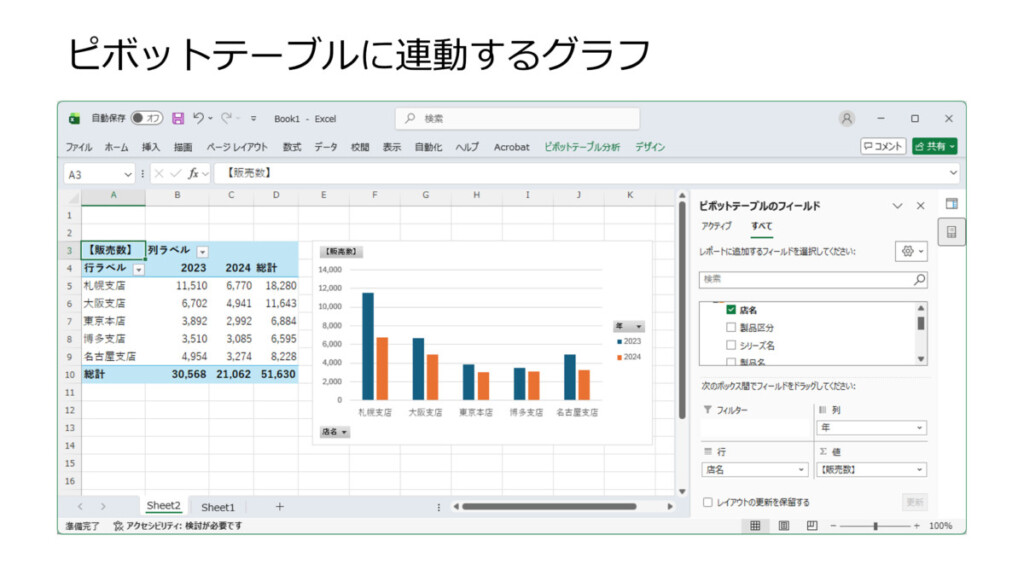
Task: Open the field list tools gear icon
Action: pos(909,252)
